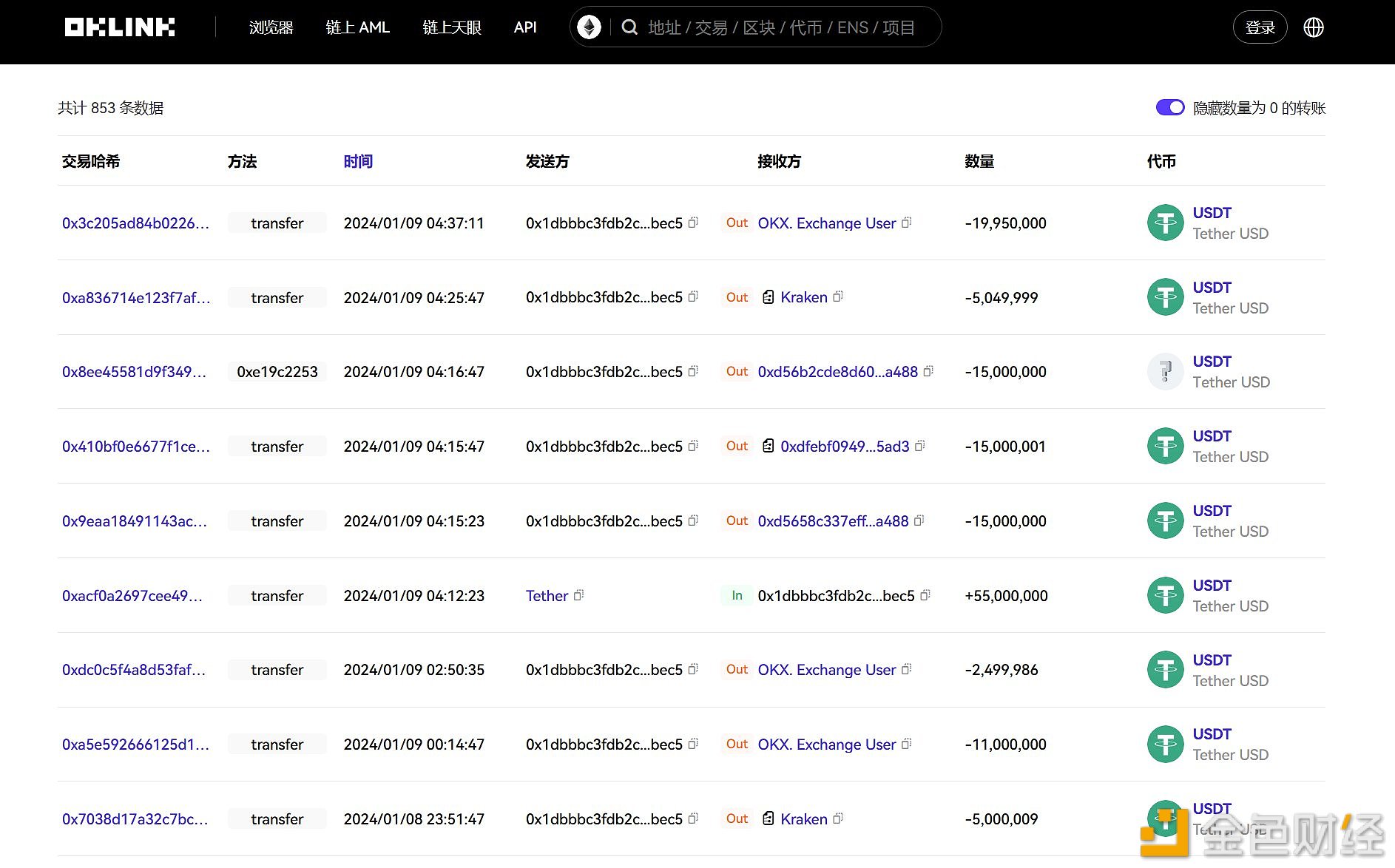Copy OKX Exchange User address in 00:14:47 row

[x=906, y=744]
